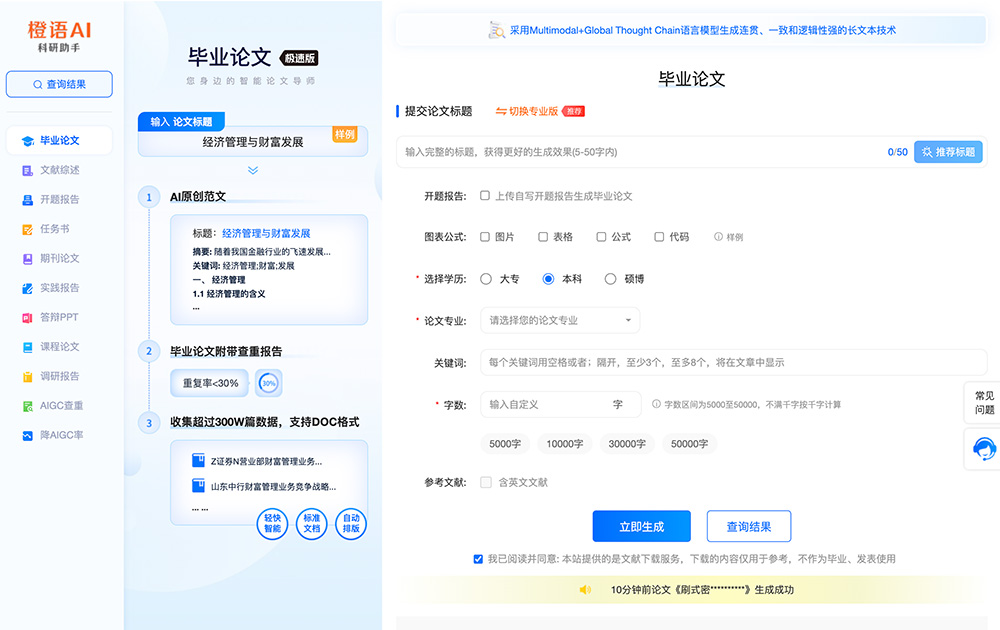This screenshot has width=1000, height=630.
Task: Choose the 50000字 word count preset
Action: coord(689,444)
